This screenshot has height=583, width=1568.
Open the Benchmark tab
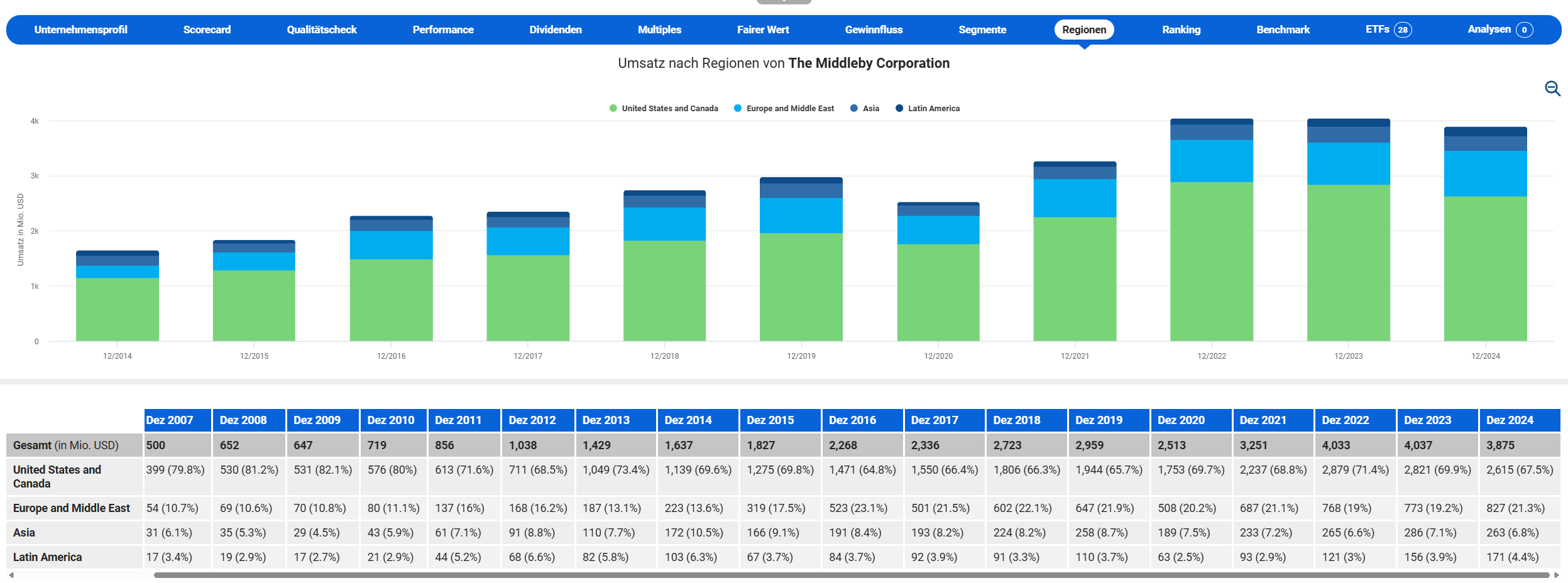coord(1283,30)
